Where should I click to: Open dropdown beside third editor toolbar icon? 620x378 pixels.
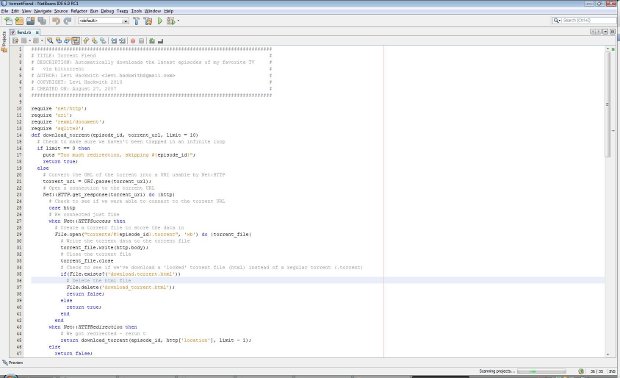(x=42, y=41)
